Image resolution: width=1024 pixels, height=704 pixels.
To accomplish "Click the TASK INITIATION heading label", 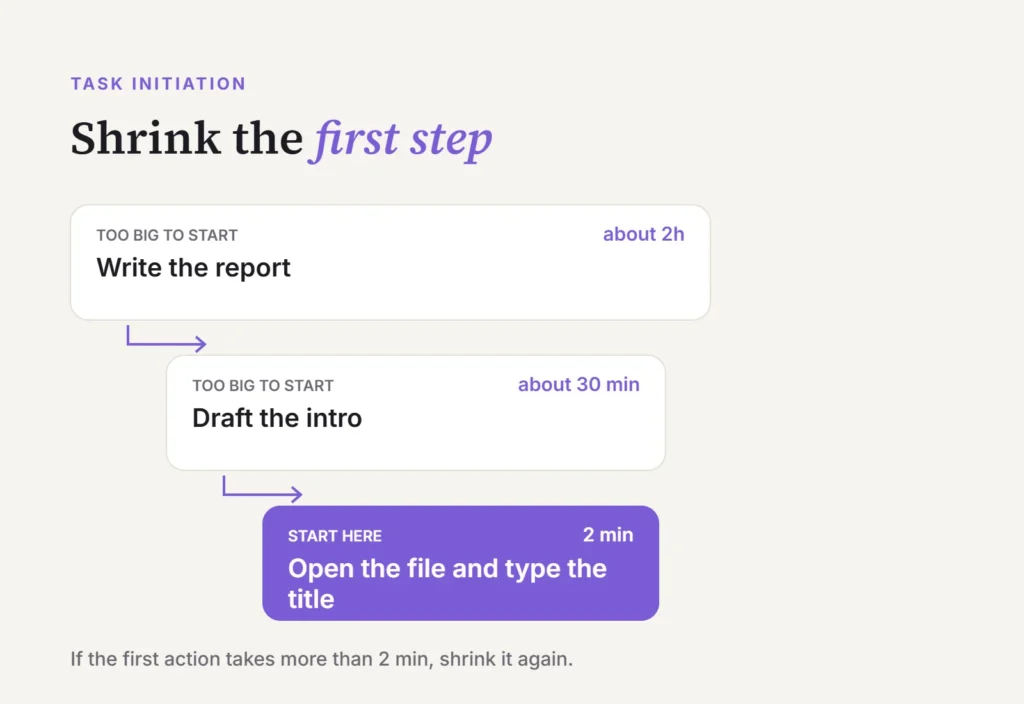I will (x=158, y=84).
